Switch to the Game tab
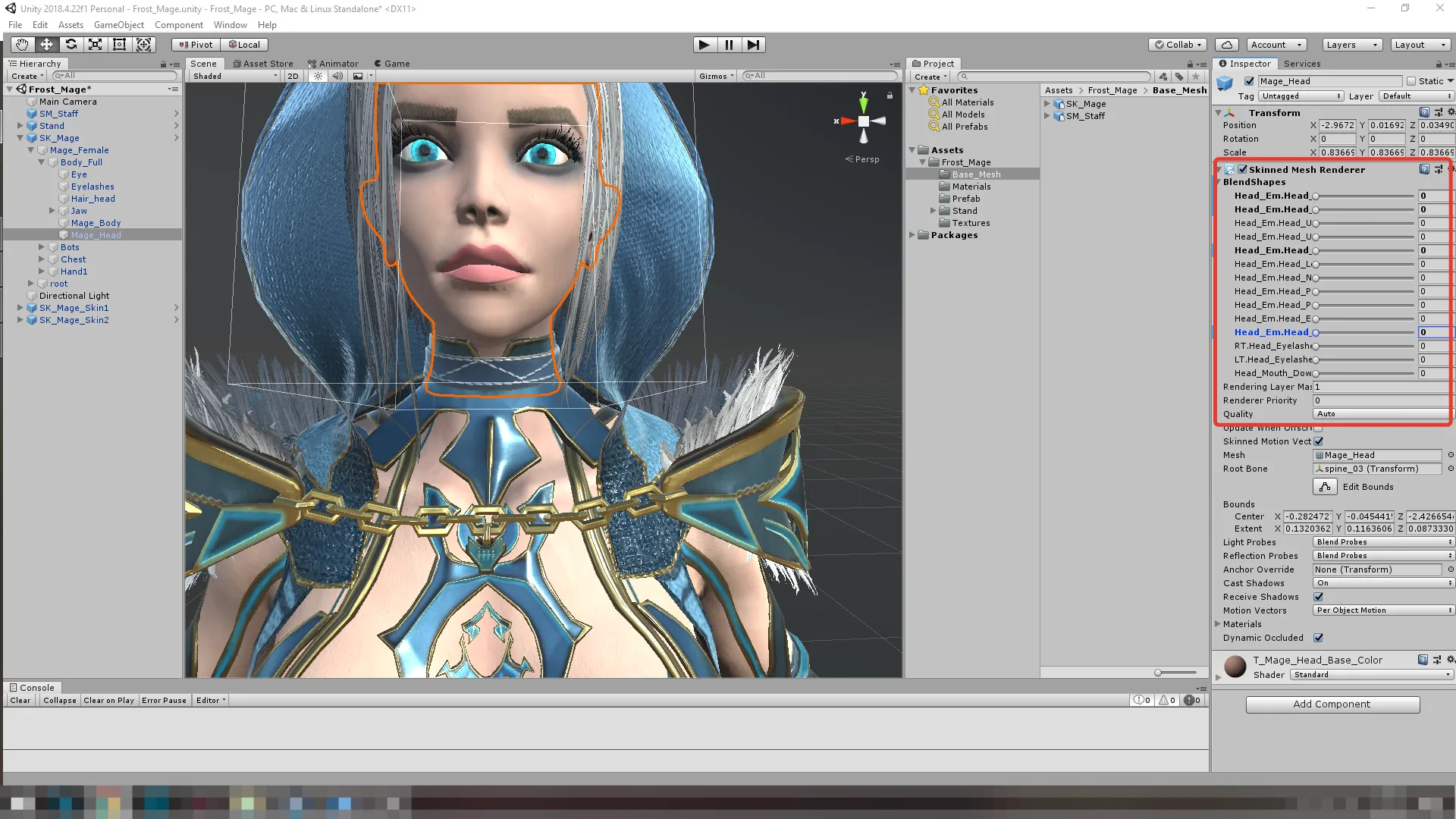The height and width of the screenshot is (819, 1456). [x=392, y=64]
